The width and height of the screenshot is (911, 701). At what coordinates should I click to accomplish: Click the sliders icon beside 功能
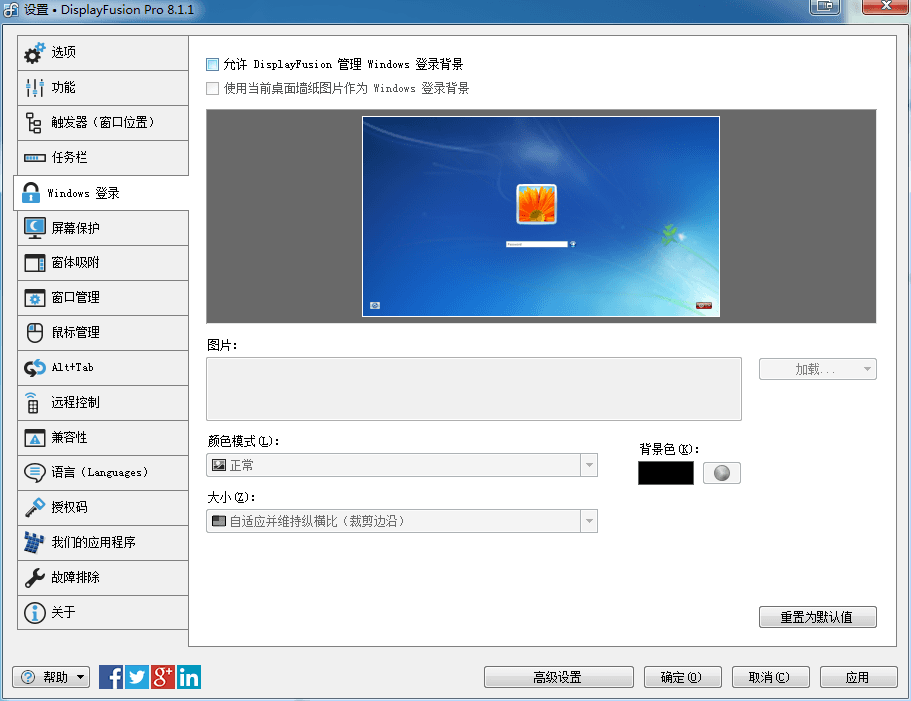tap(34, 88)
